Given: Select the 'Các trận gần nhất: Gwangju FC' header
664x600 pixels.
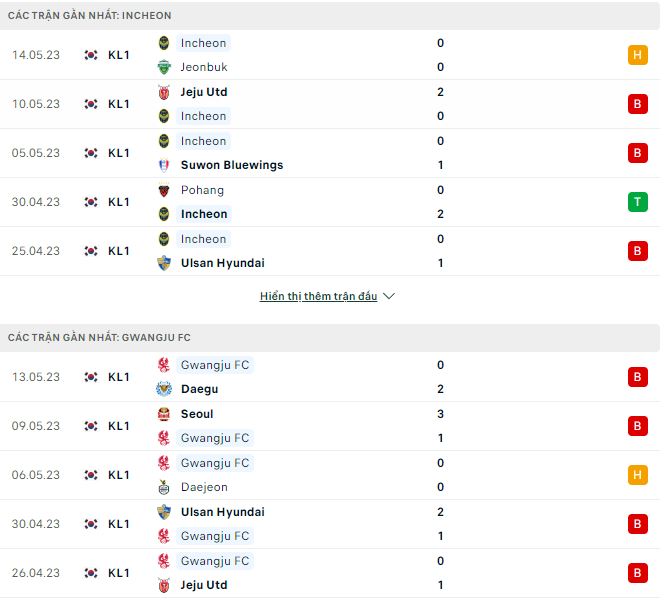Looking at the screenshot, I should 99,338.
